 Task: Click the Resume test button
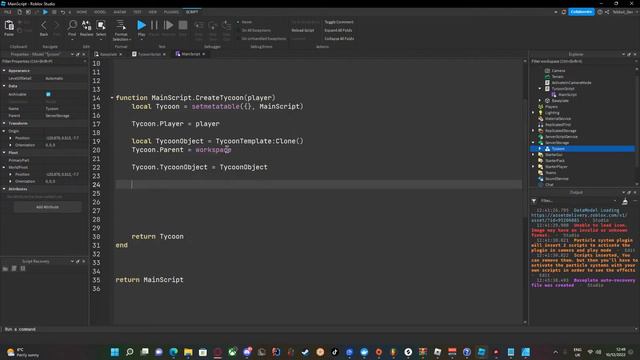(x=168, y=25)
